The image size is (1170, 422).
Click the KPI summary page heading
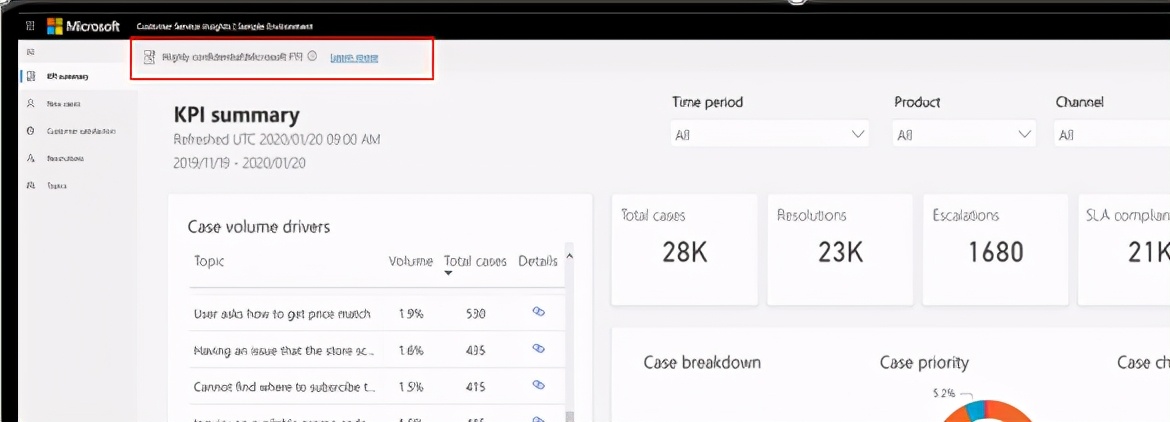(x=237, y=115)
